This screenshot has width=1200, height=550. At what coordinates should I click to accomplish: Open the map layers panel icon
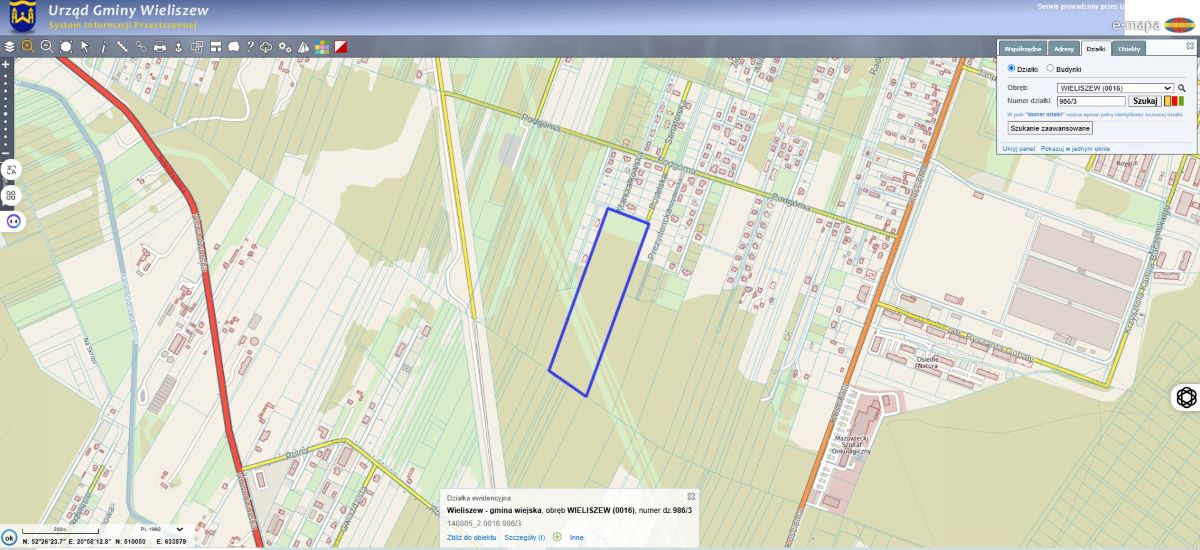[9, 46]
